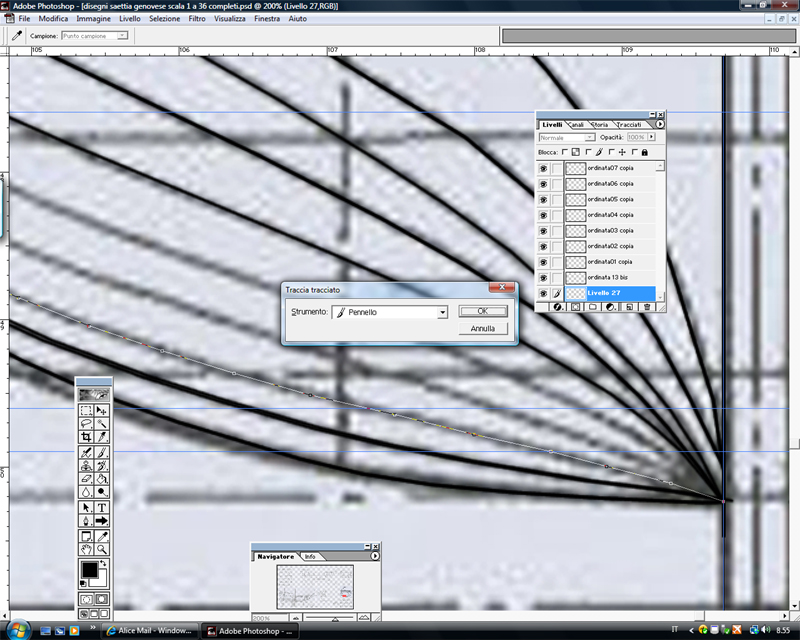Click the Annulla button
800x640 pixels.
[483, 328]
